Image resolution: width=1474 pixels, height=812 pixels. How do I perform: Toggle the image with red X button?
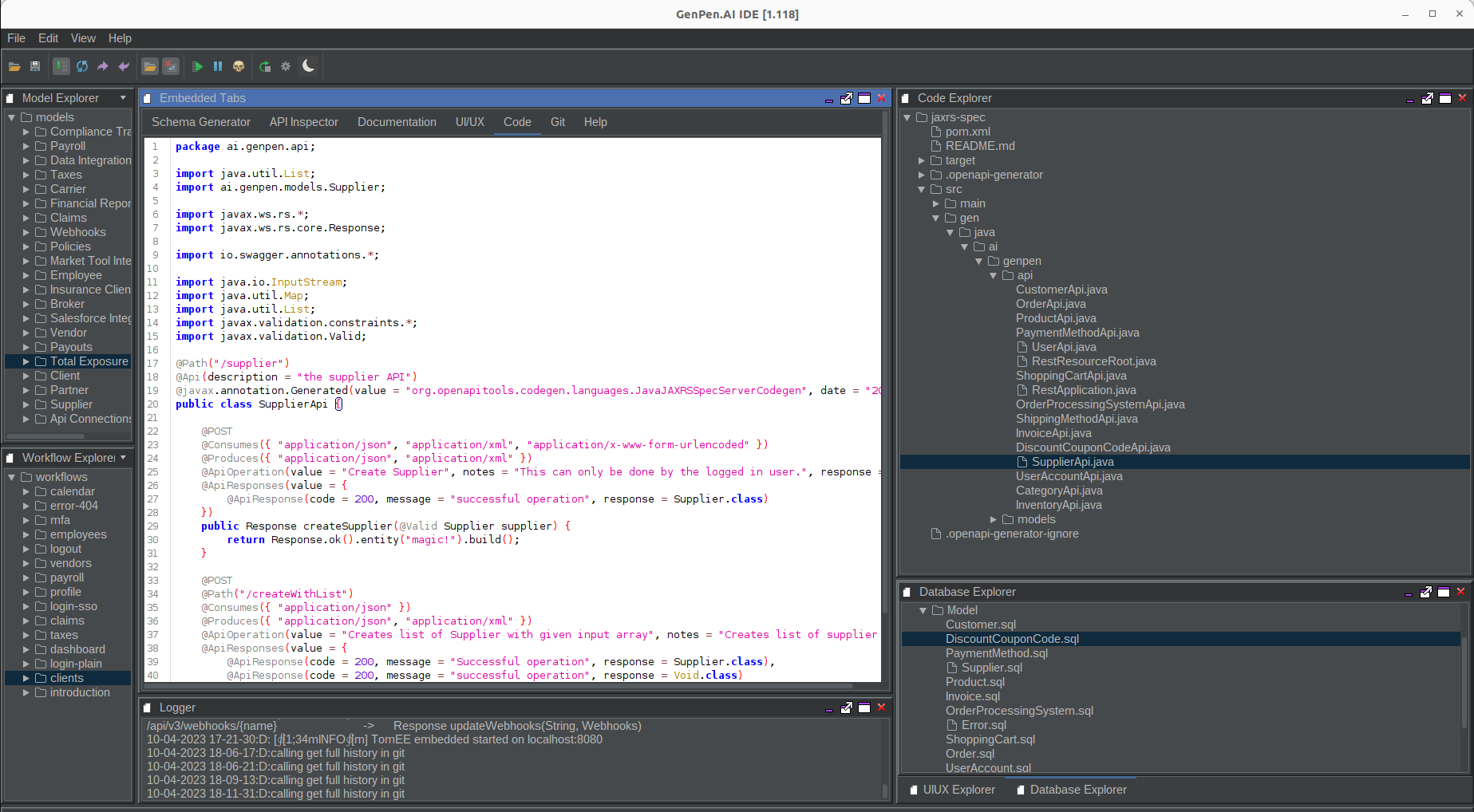coord(171,66)
